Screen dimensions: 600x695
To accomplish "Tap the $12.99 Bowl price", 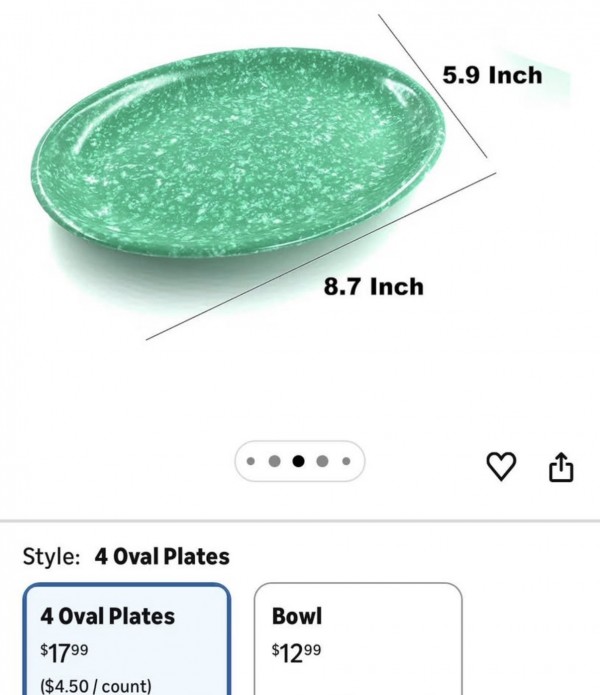I will [296, 652].
